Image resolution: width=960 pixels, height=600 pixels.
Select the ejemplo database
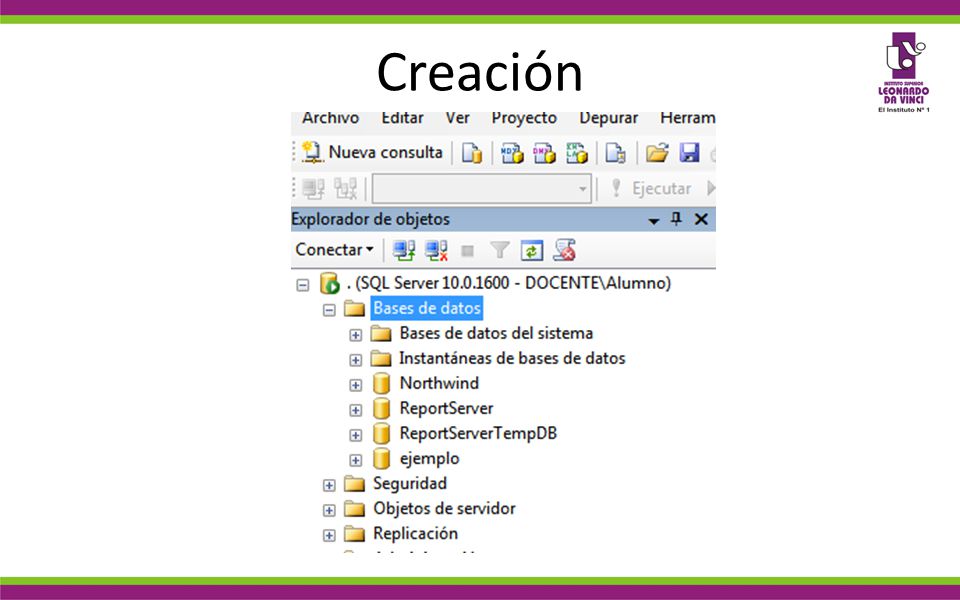[429, 459]
